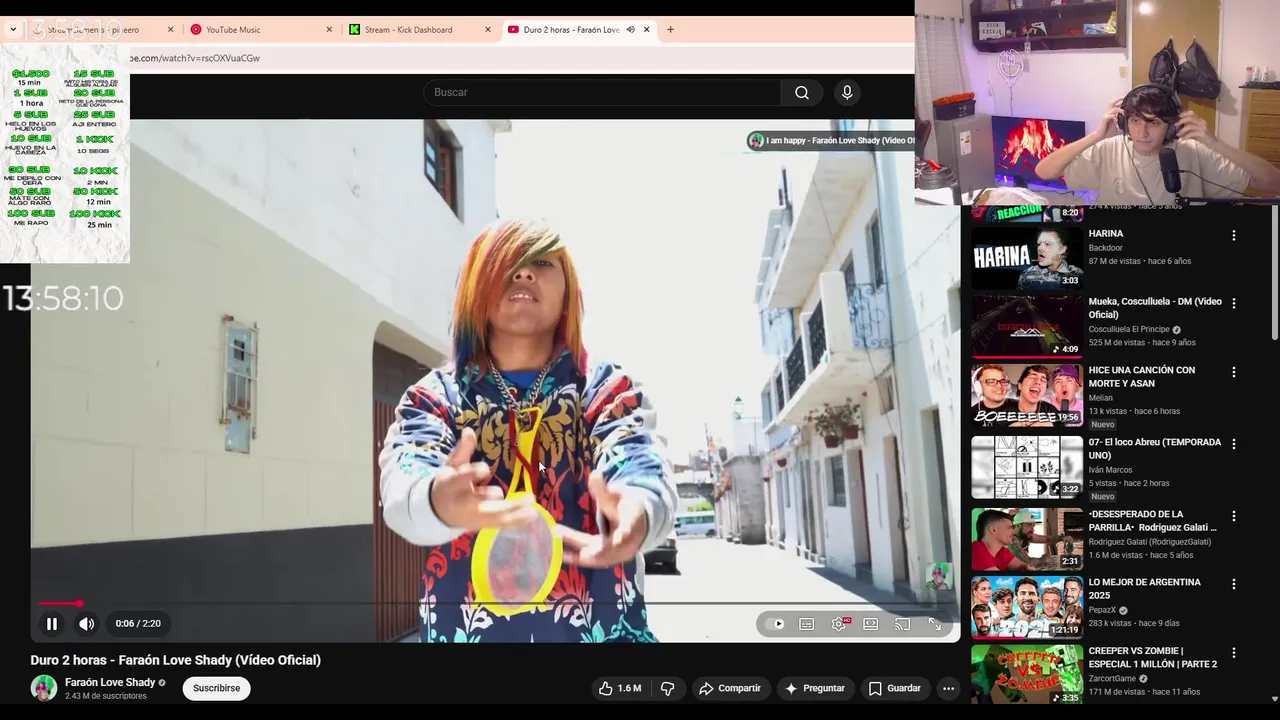The image size is (1280, 720).
Task: Open options menu for HARINA video
Action: [1233, 236]
